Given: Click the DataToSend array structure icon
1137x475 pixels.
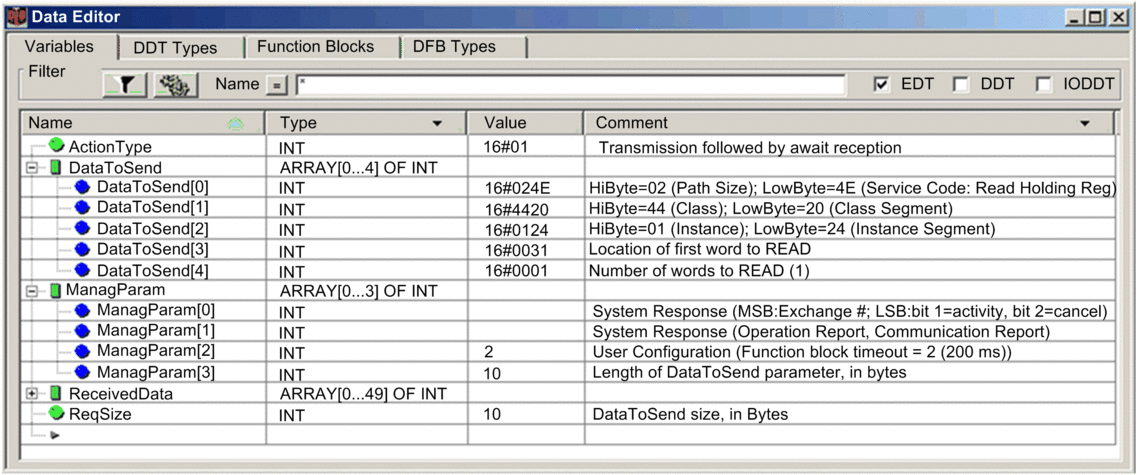Looking at the screenshot, I should [x=56, y=168].
